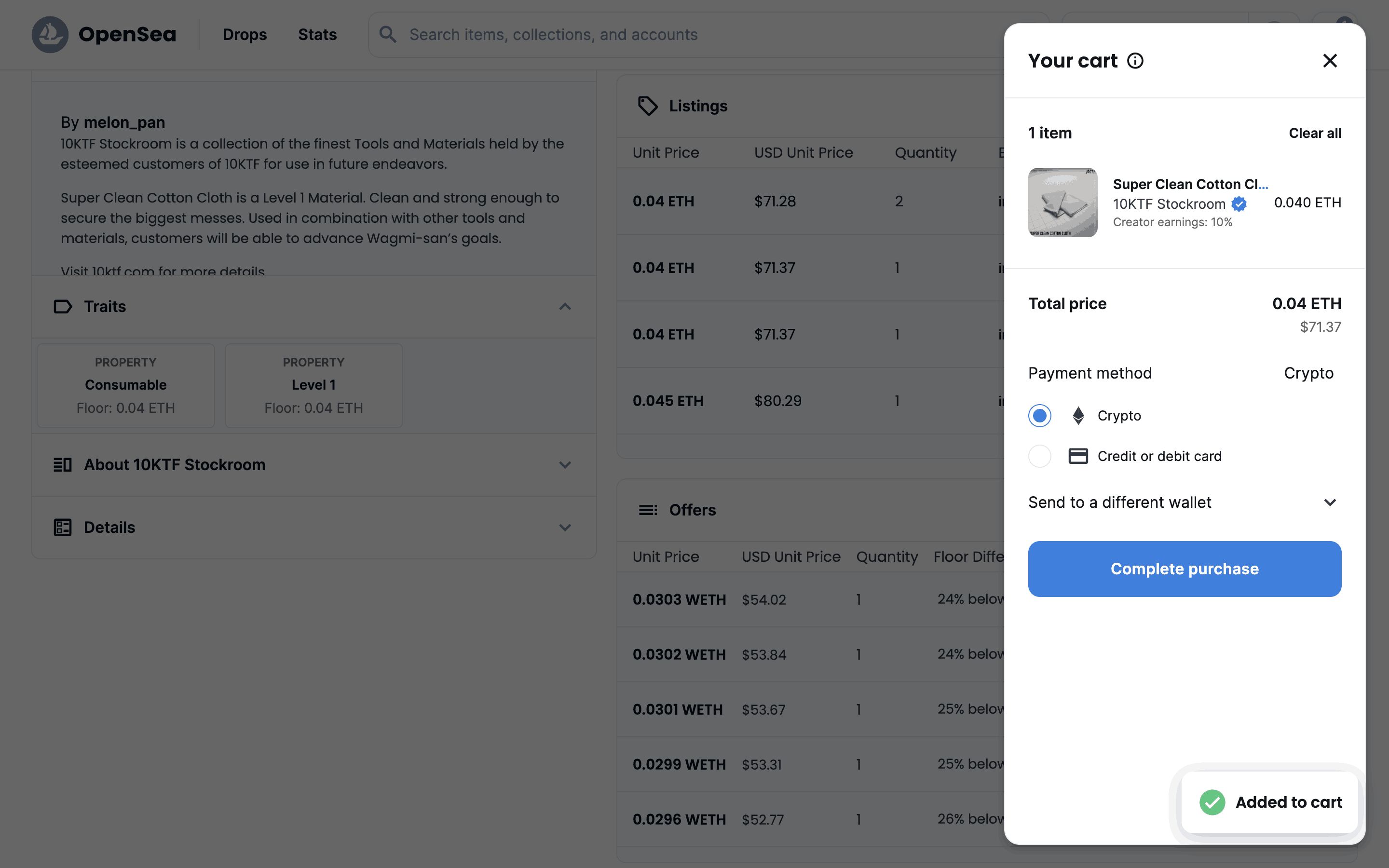Screen dimensions: 1389x868
Task: Click the Ethereum icon beside Crypto
Action: tap(1078, 416)
